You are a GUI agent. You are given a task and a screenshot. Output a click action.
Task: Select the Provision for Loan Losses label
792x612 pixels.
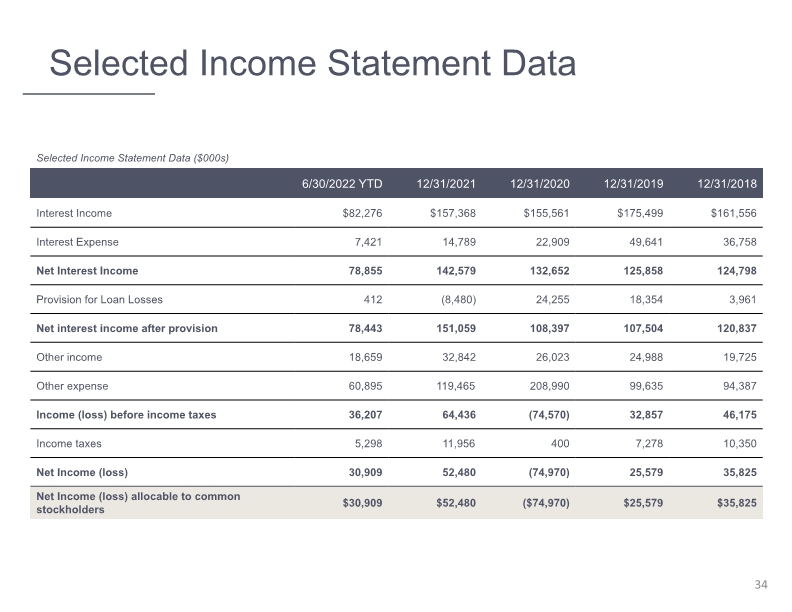(x=100, y=299)
